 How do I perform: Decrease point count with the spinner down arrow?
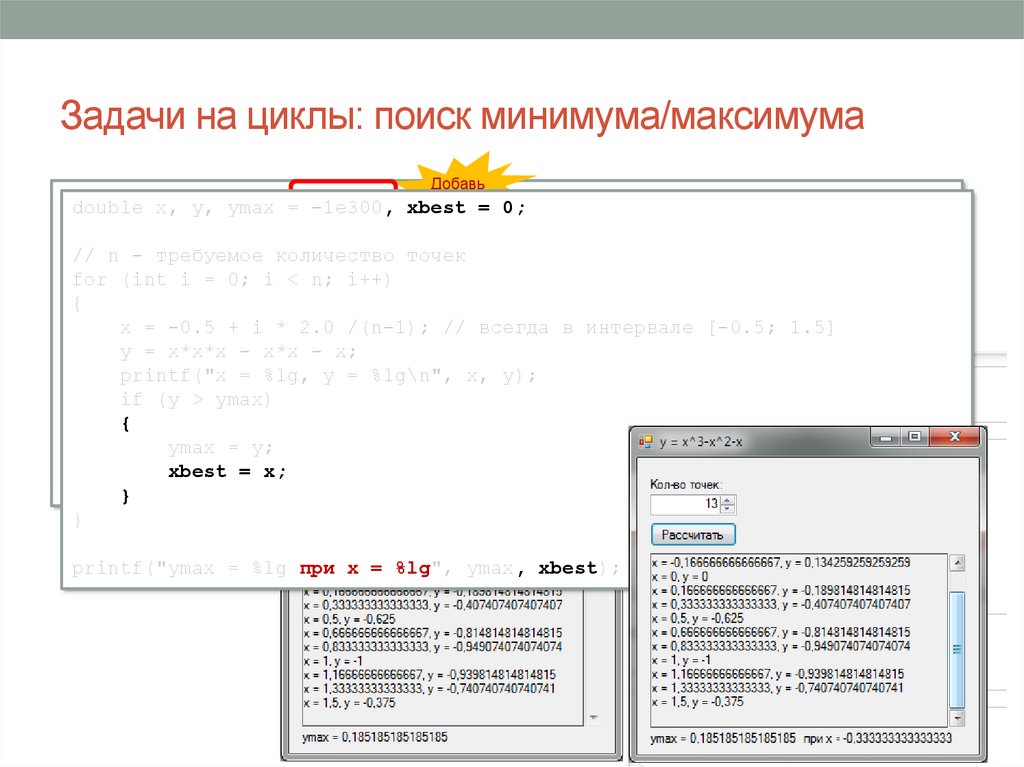click(728, 509)
